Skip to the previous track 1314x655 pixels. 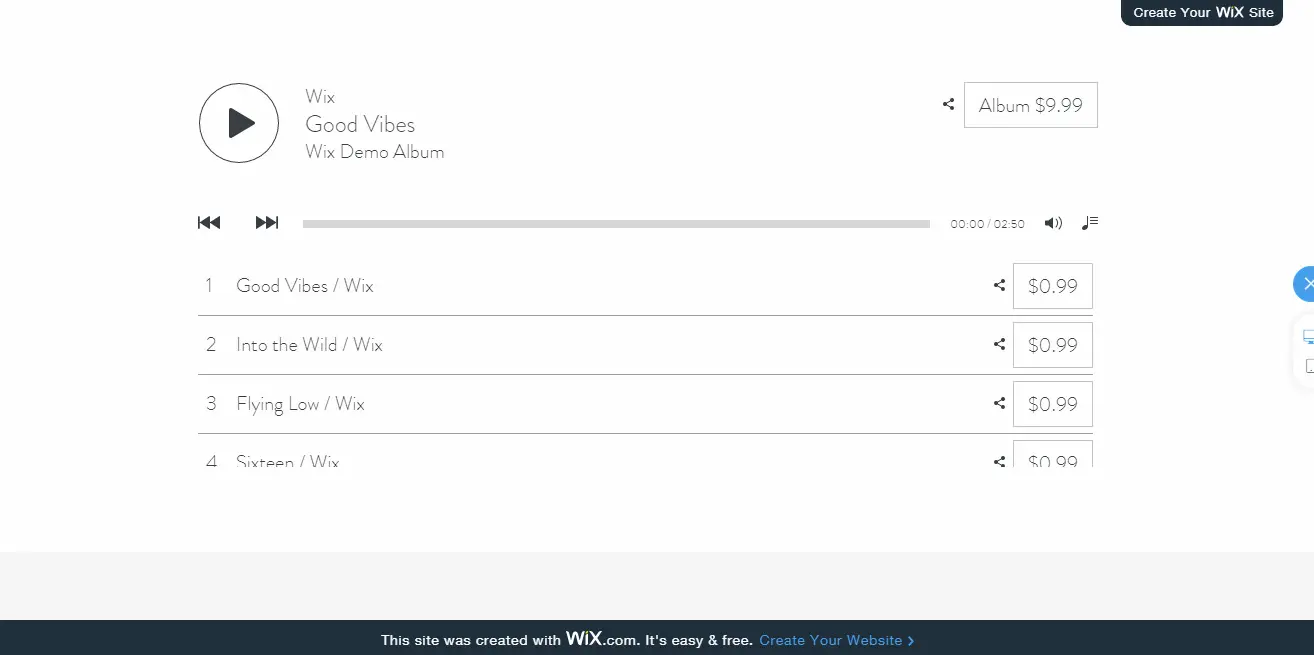click(209, 223)
